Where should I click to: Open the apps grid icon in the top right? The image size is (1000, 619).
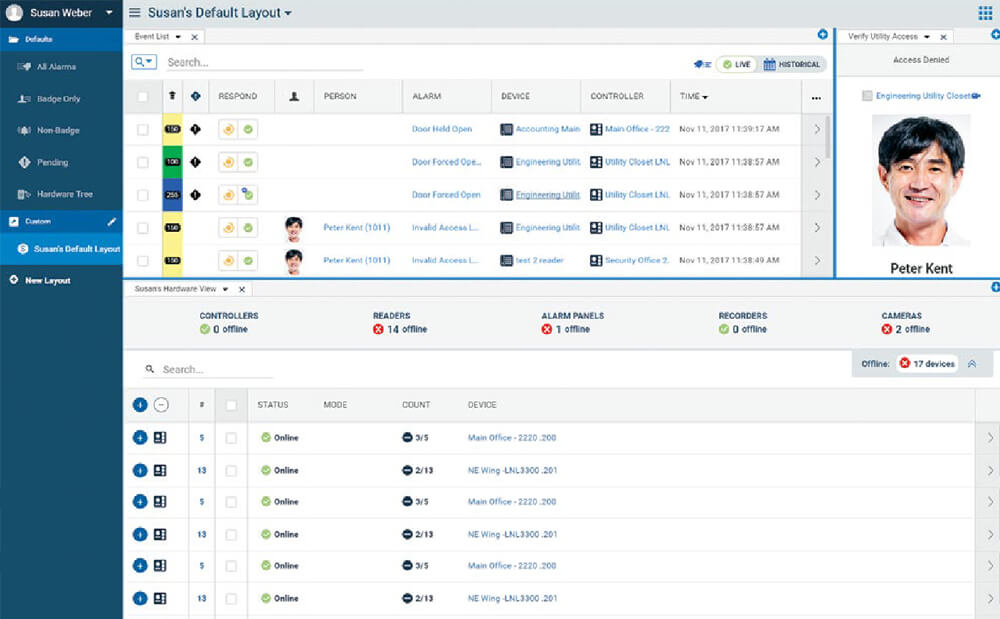985,13
